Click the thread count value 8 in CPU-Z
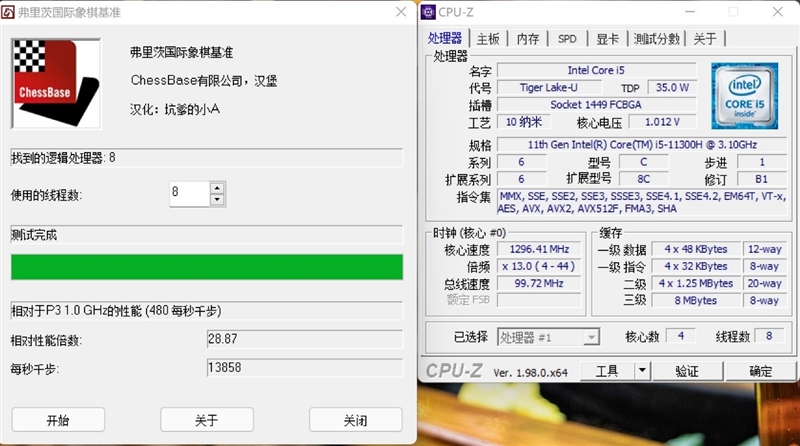 pos(769,336)
